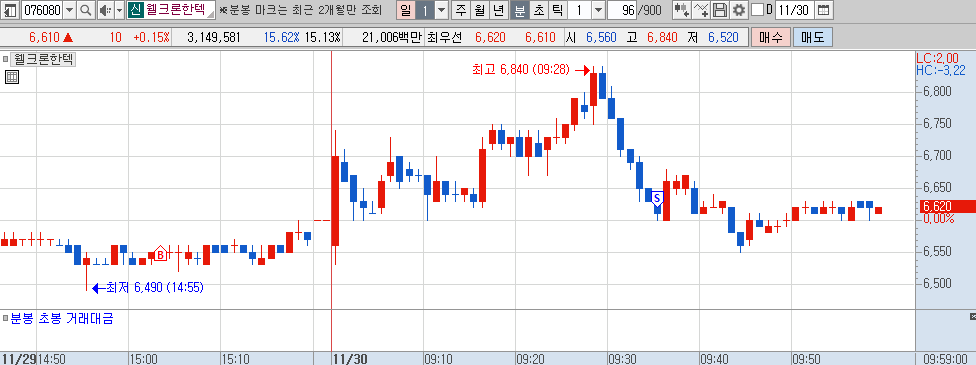Save chart with the floppy disk icon

pos(720,10)
